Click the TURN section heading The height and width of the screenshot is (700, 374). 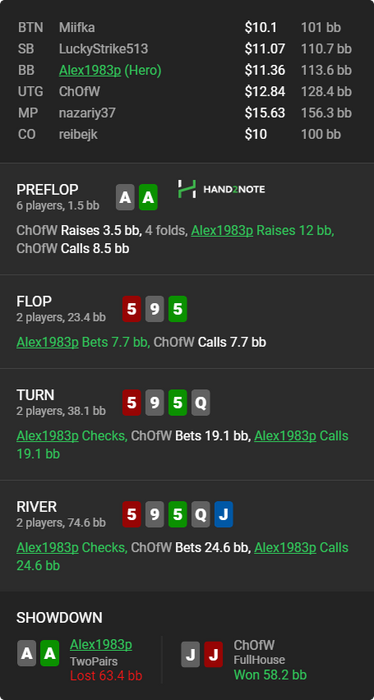coord(35,395)
